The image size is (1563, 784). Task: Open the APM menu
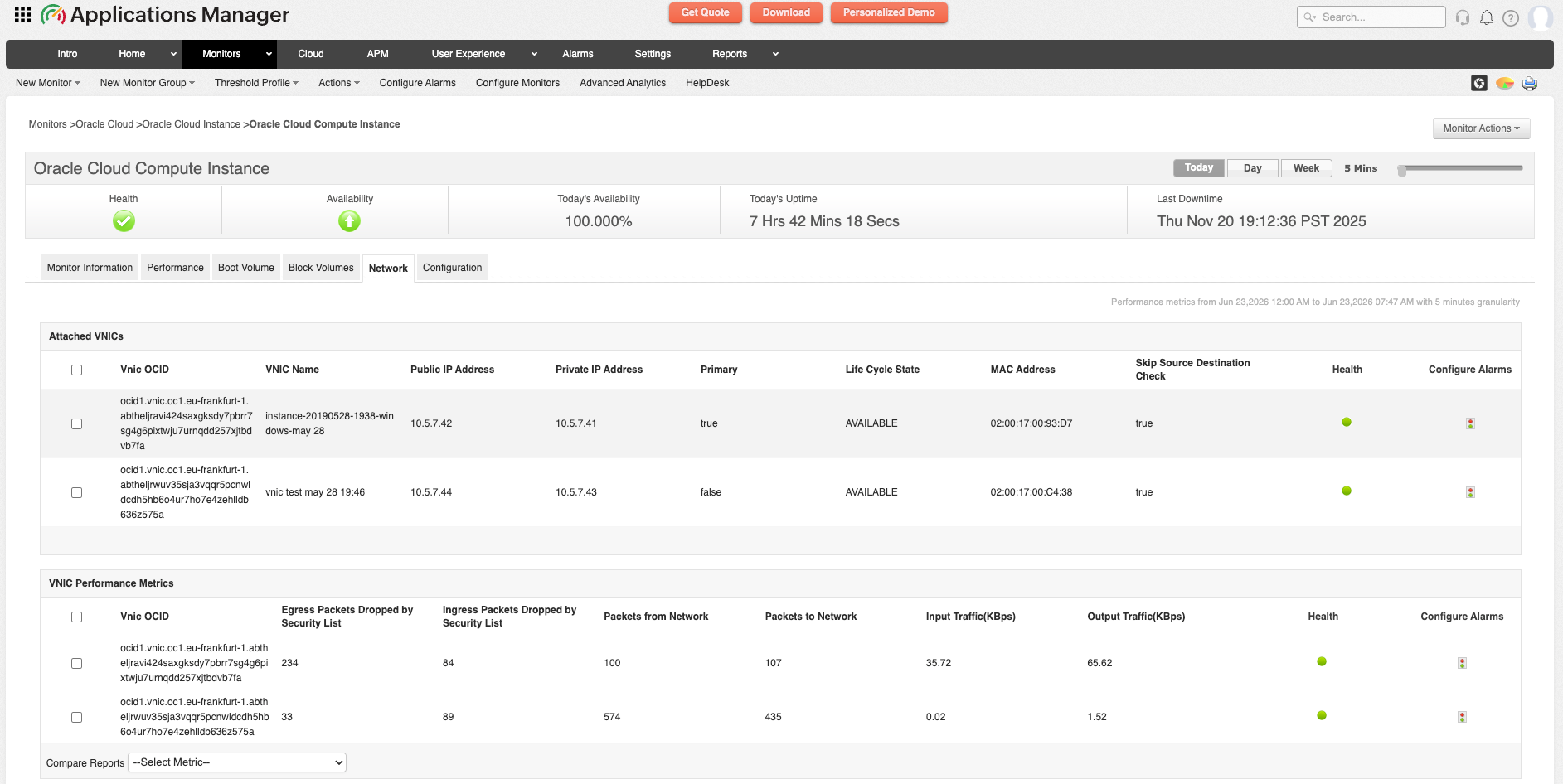pyautogui.click(x=377, y=54)
